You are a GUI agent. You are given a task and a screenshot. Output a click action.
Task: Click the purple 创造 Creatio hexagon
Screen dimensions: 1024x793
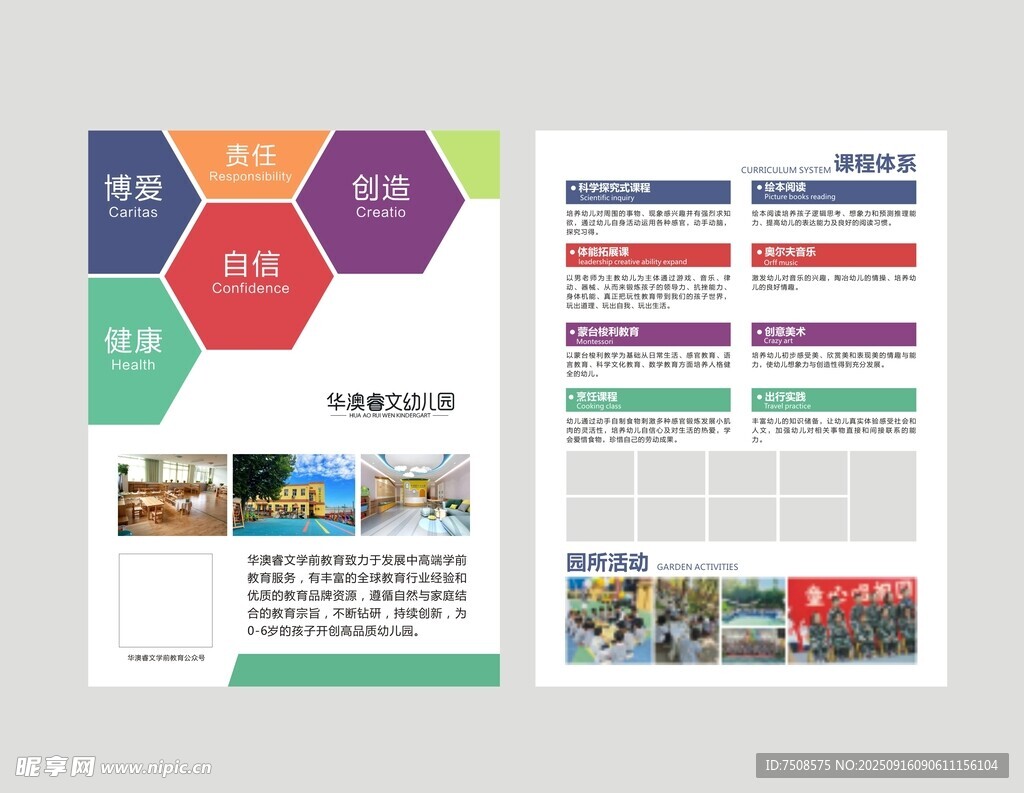381,197
